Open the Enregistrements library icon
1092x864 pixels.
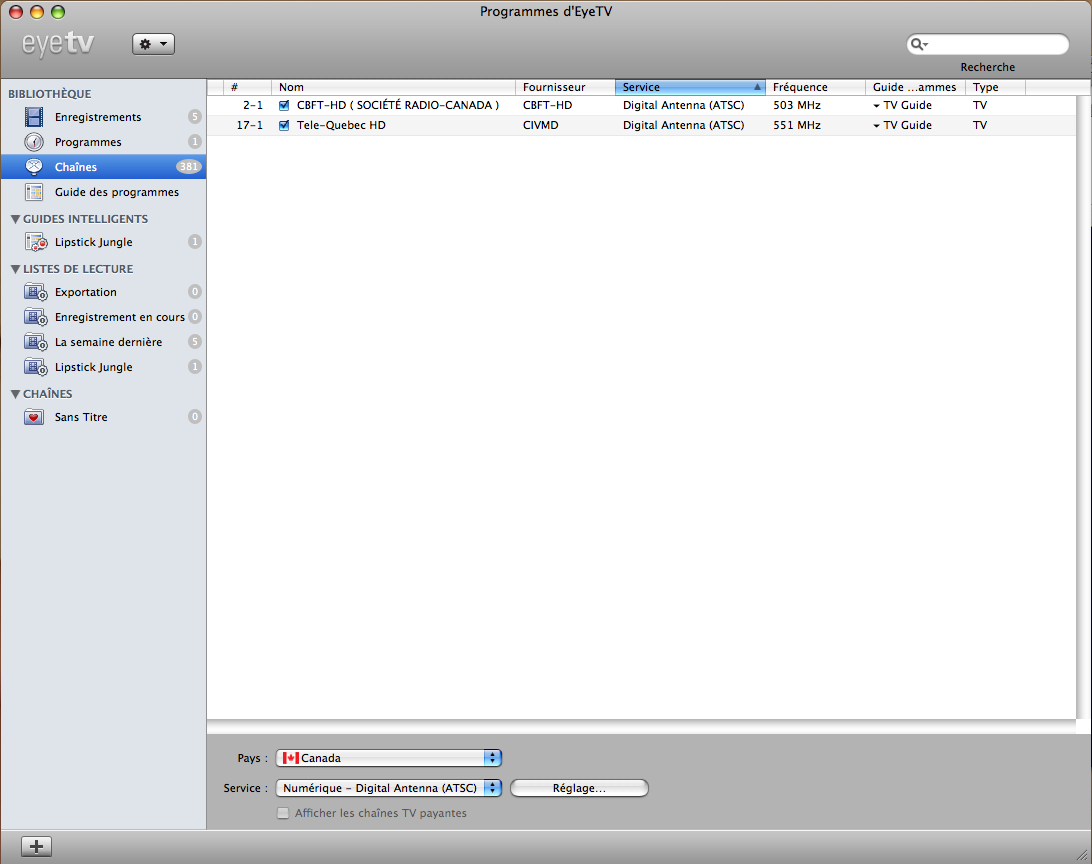tap(33, 117)
